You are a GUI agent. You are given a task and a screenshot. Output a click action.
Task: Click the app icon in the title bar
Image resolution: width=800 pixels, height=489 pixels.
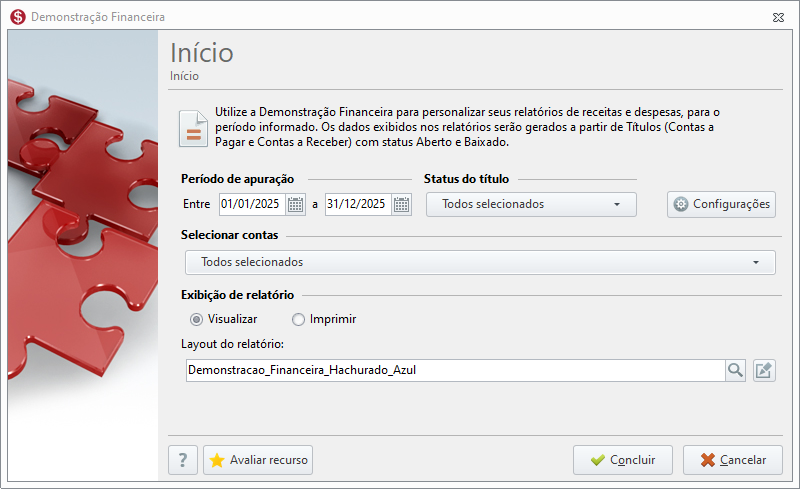[17, 17]
